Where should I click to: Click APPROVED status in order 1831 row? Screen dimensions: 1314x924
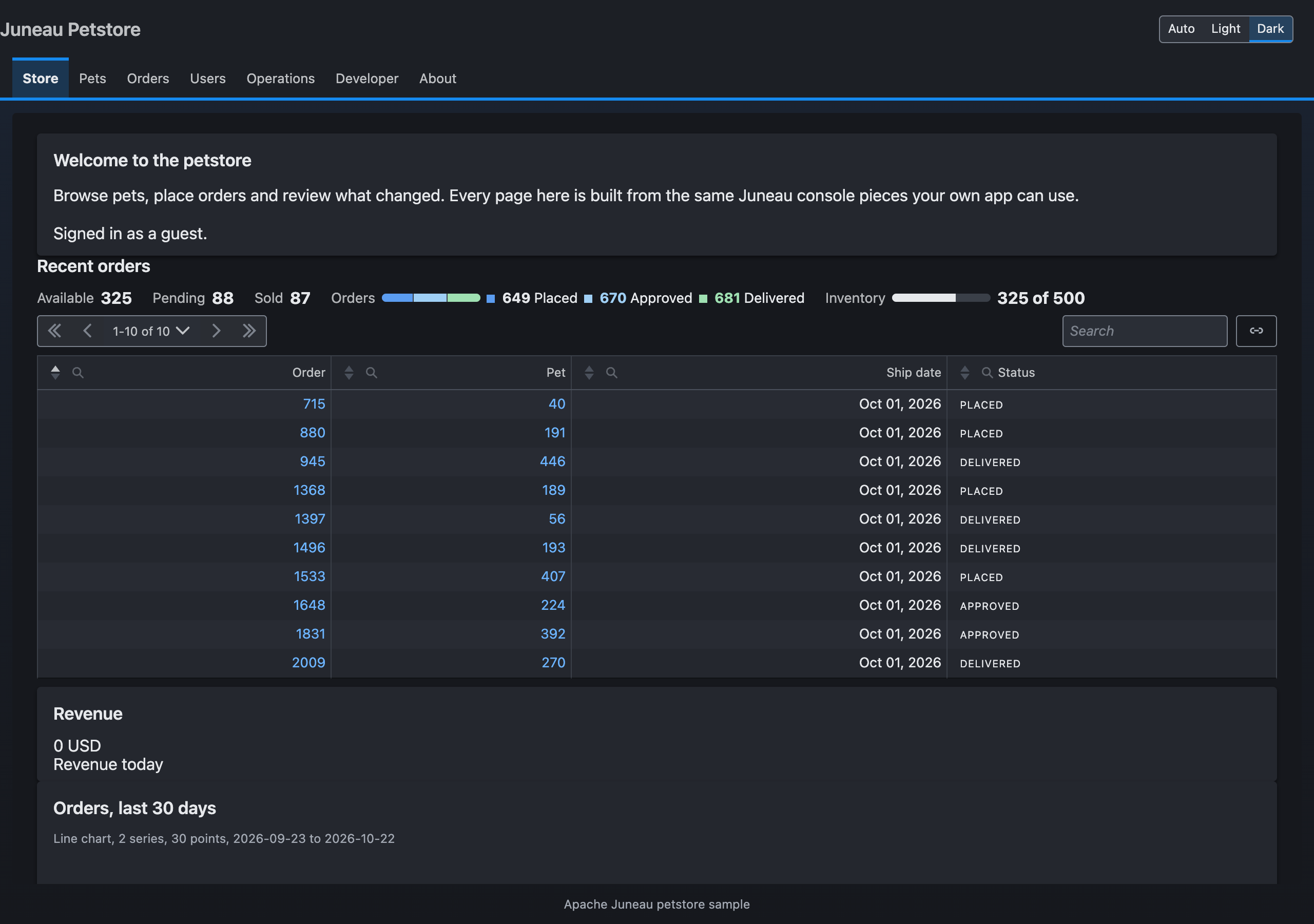click(990, 634)
